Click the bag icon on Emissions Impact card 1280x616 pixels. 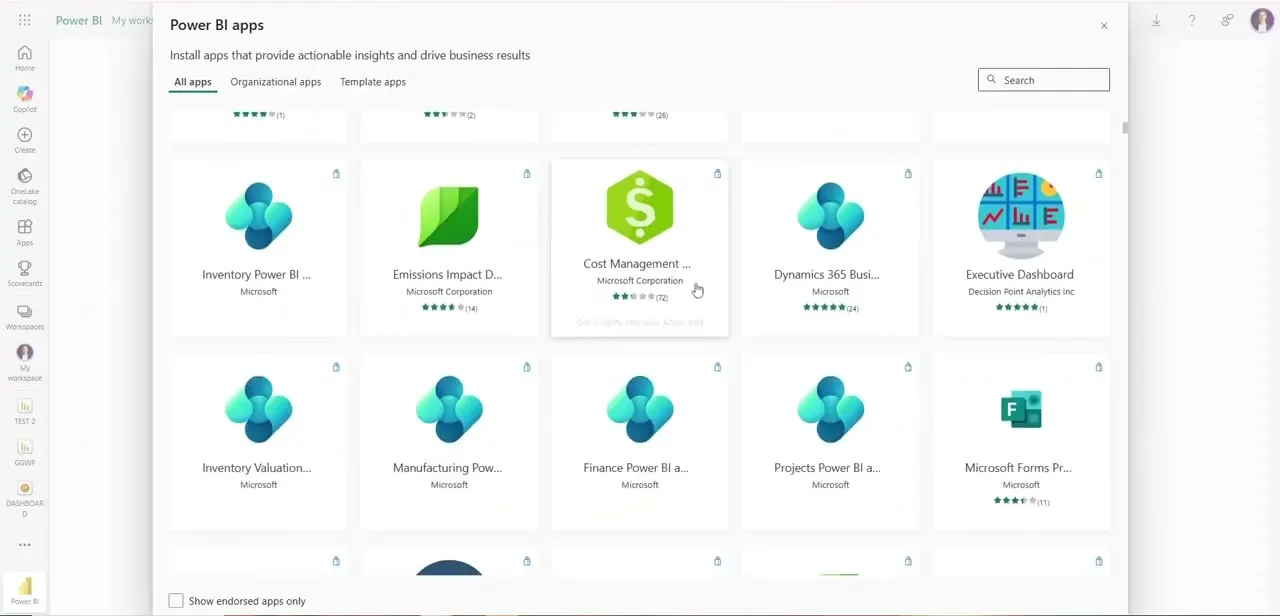[527, 174]
